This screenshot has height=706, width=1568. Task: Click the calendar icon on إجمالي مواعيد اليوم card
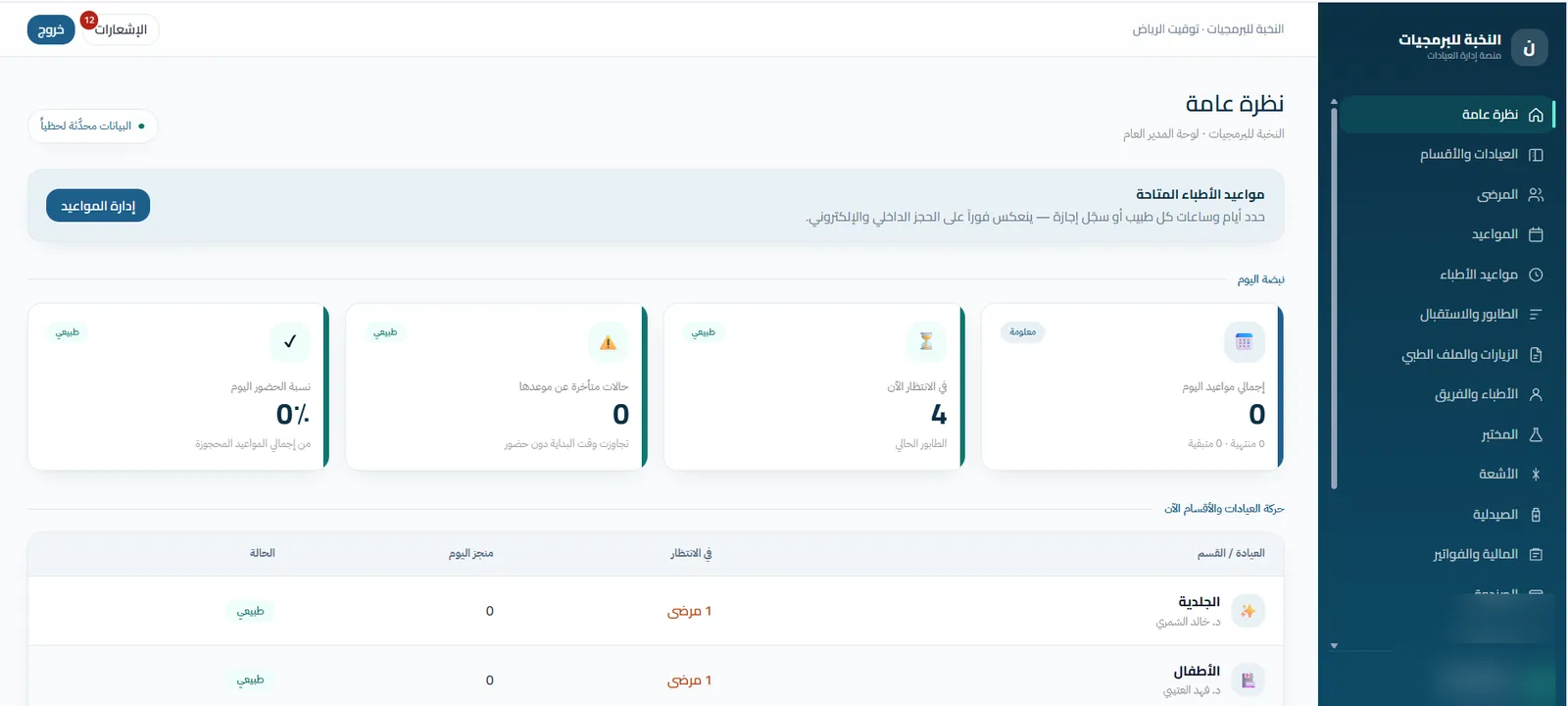[x=1245, y=342]
